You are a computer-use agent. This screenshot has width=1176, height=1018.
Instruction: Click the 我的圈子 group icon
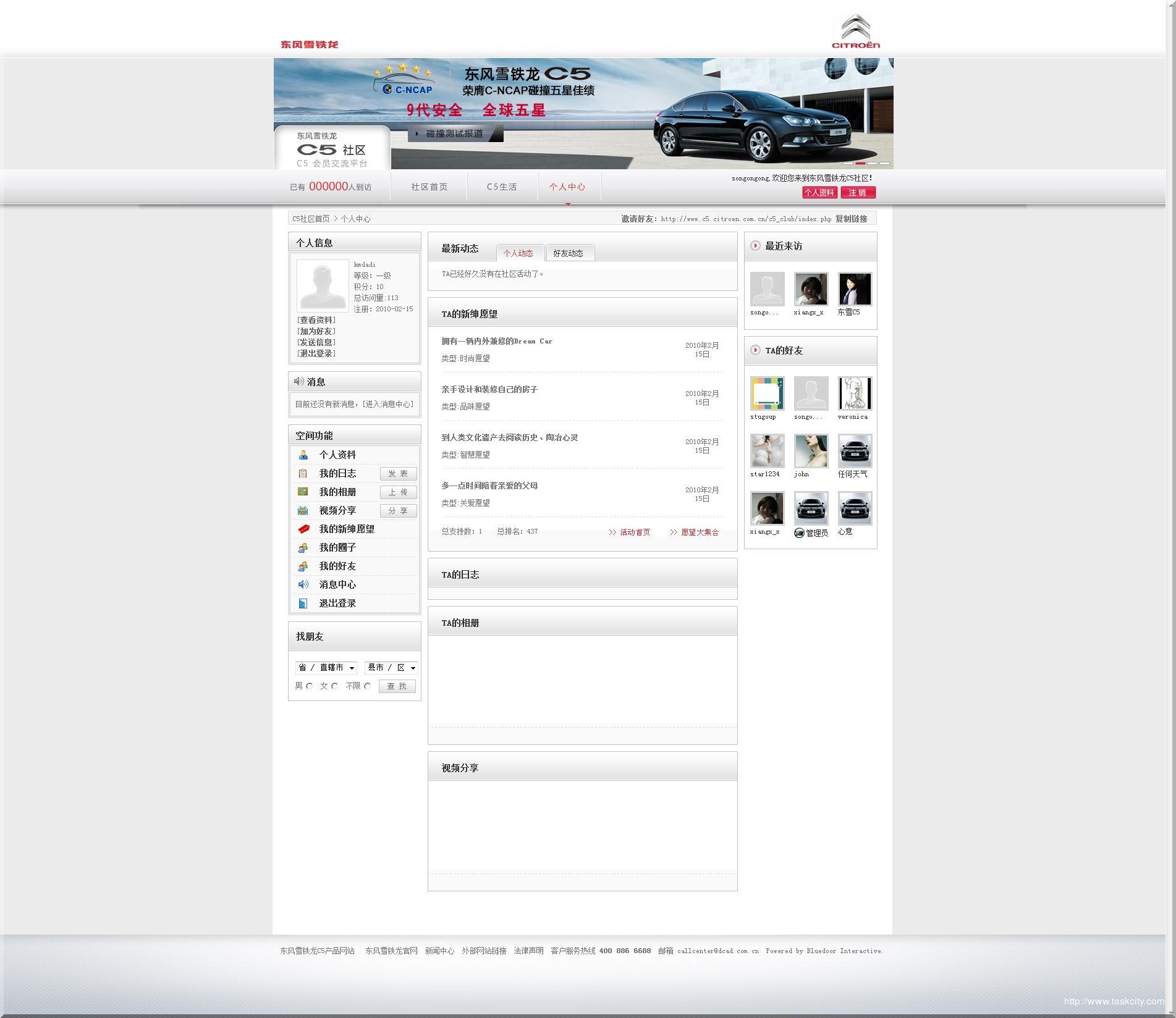[x=303, y=548]
